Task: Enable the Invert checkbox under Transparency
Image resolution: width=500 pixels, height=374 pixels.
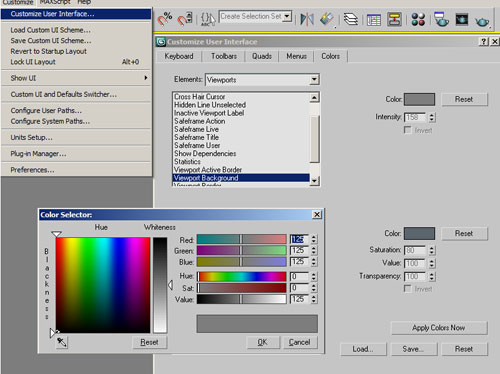Action: click(x=407, y=288)
